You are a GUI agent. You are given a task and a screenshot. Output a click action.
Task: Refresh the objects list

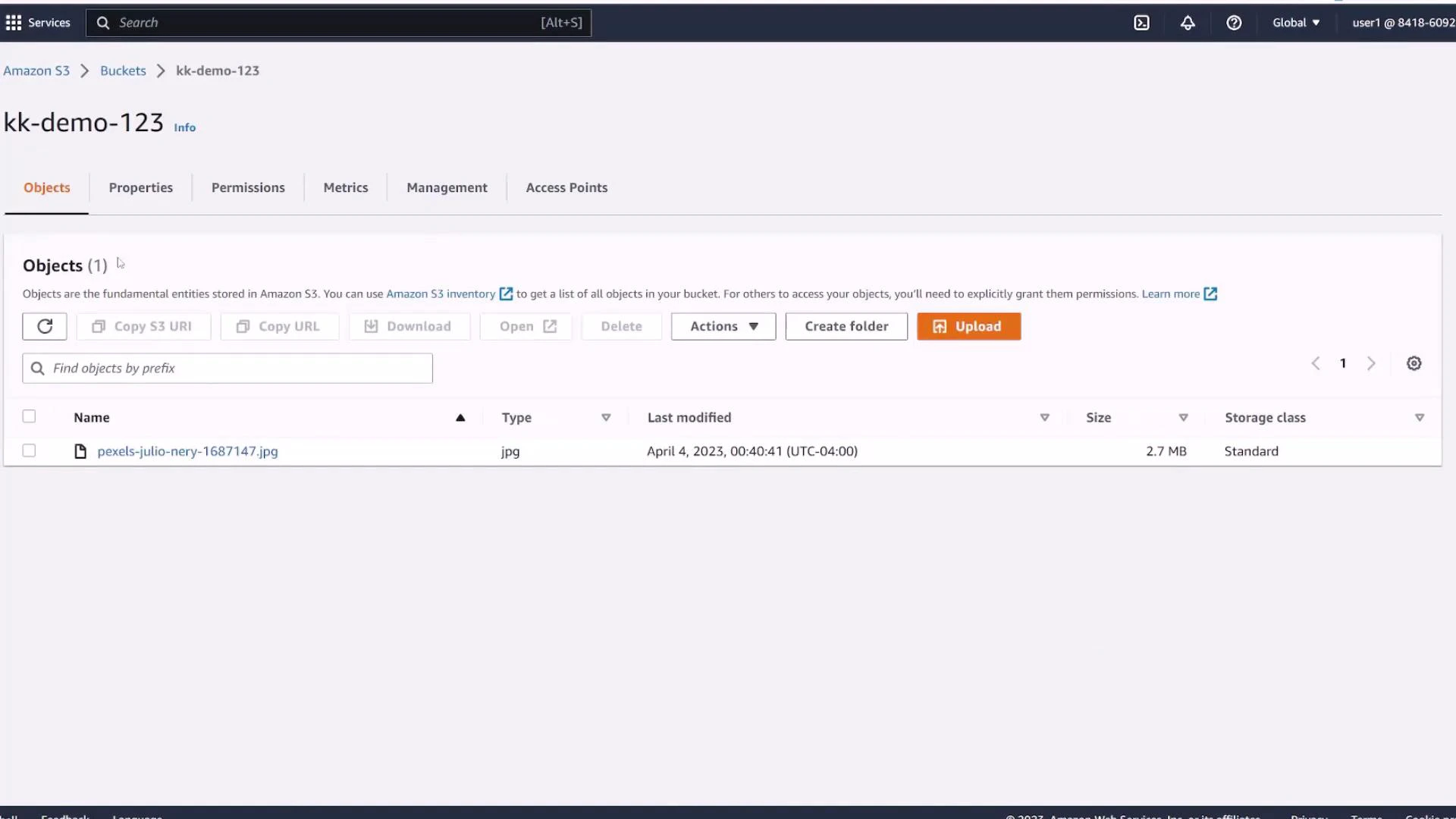(44, 326)
